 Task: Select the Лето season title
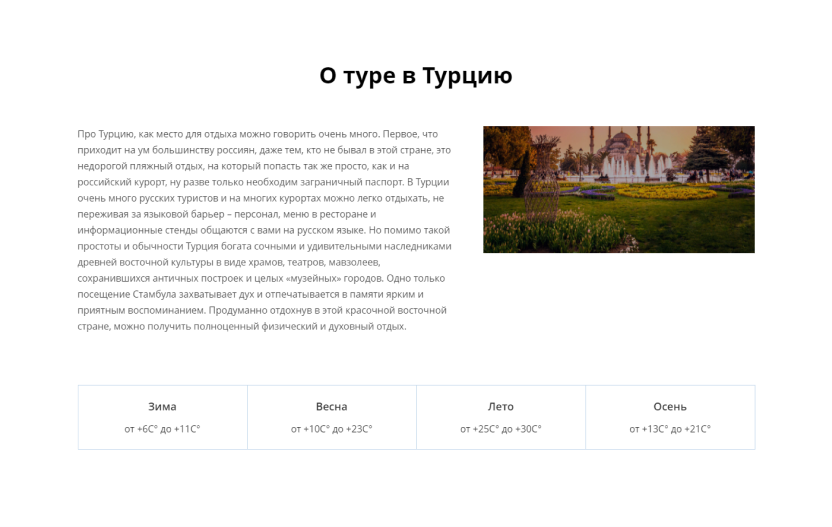(x=500, y=407)
